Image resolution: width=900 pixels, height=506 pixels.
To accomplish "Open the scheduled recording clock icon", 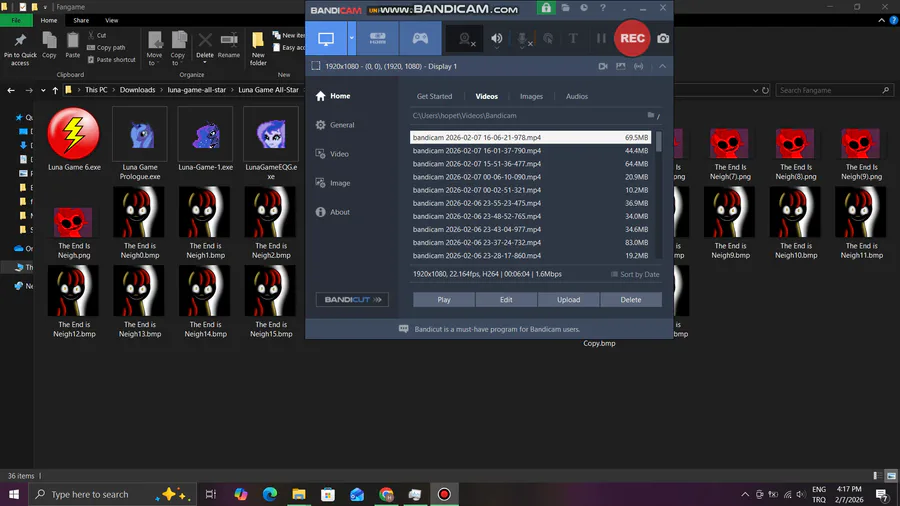I will 584,8.
